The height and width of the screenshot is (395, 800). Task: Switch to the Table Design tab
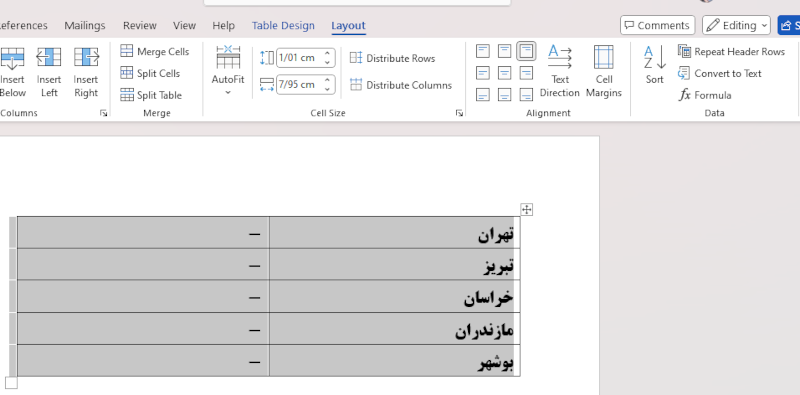pyautogui.click(x=283, y=26)
